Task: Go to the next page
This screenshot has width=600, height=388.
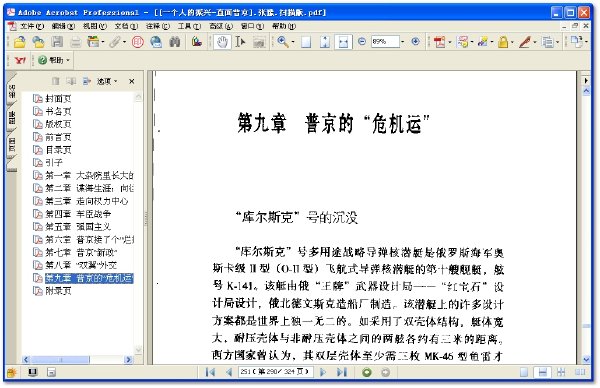Action: click(x=323, y=372)
